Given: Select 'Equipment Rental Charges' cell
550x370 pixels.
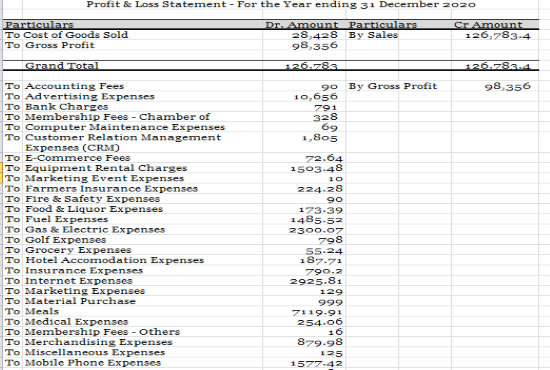Looking at the screenshot, I should coord(106,168).
